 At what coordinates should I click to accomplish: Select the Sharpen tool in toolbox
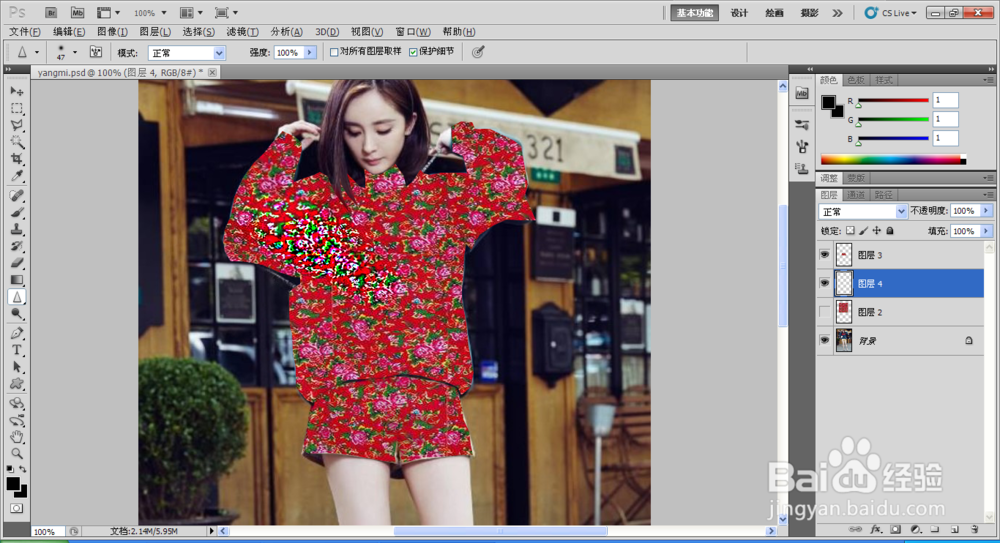point(17,297)
